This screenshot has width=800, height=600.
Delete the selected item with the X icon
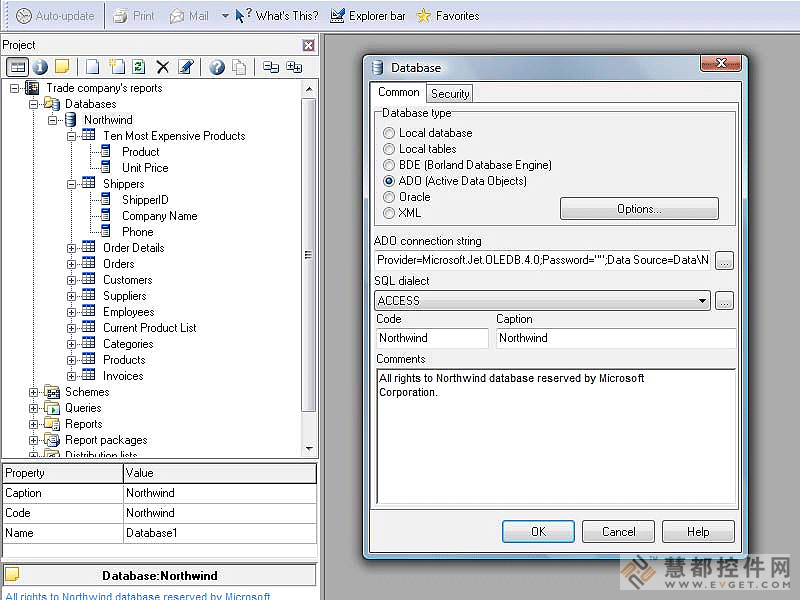tap(163, 67)
